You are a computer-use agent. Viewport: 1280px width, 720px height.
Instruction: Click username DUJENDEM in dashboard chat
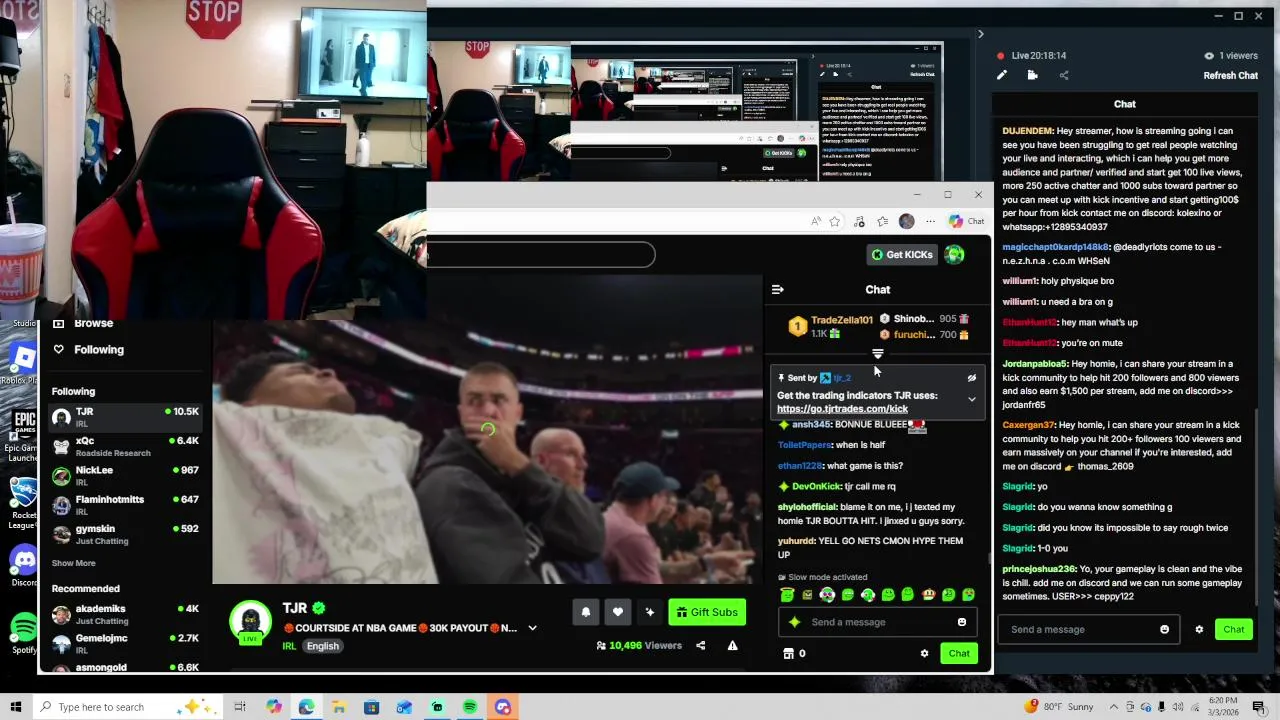tap(1027, 131)
